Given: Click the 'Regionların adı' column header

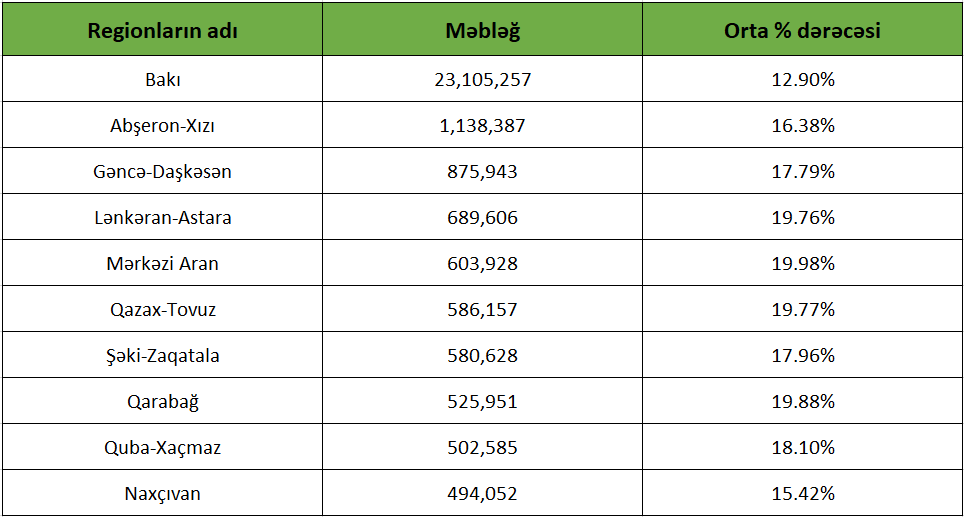Looking at the screenshot, I should click(x=162, y=30).
